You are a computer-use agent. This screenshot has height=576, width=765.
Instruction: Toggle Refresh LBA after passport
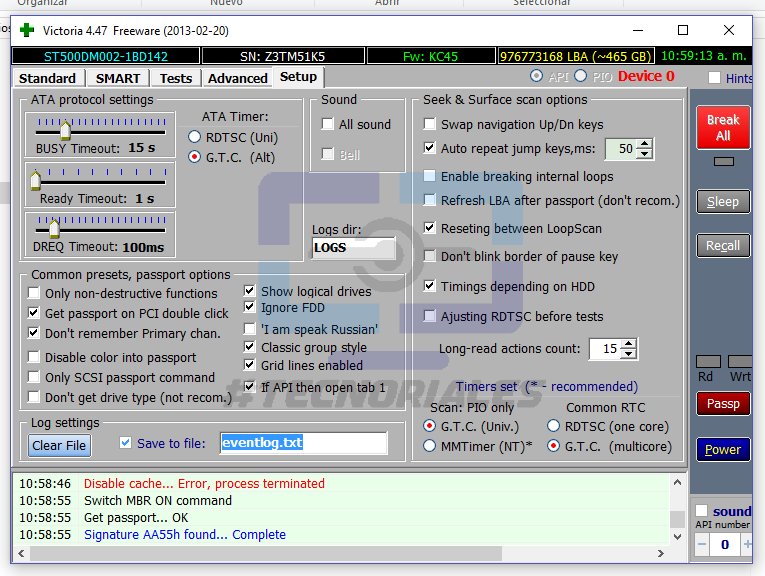point(429,200)
